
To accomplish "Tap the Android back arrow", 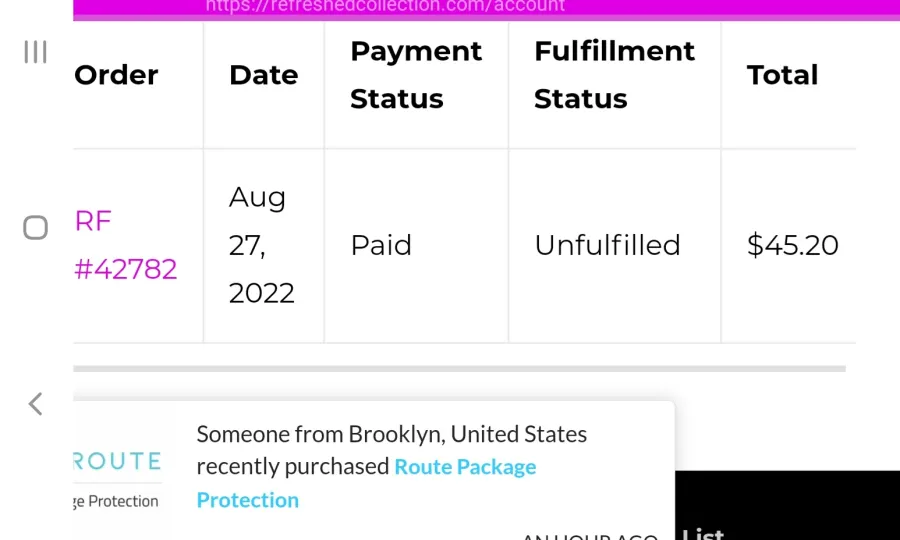I will click(35, 404).
